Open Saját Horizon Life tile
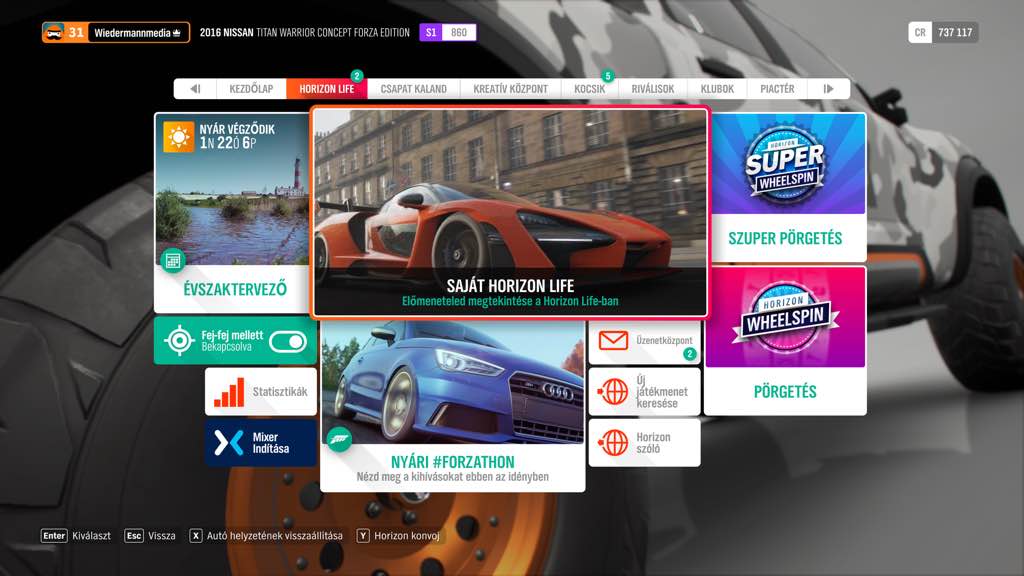Image resolution: width=1024 pixels, height=576 pixels. click(509, 212)
